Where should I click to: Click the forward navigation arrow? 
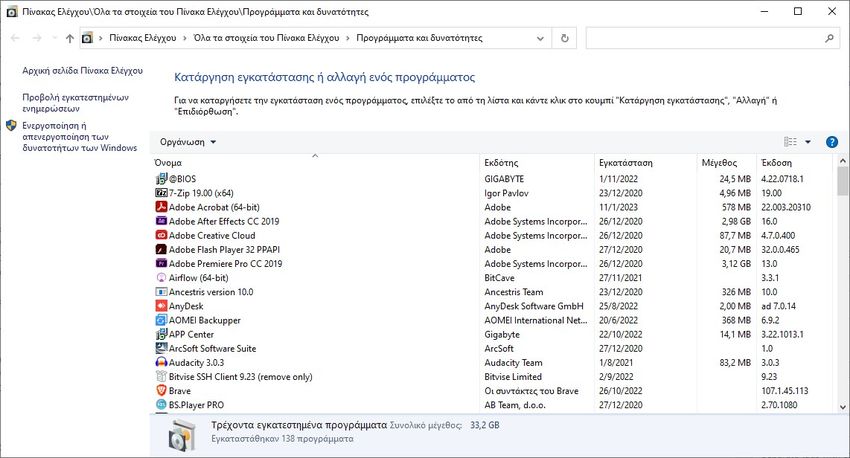[x=37, y=38]
